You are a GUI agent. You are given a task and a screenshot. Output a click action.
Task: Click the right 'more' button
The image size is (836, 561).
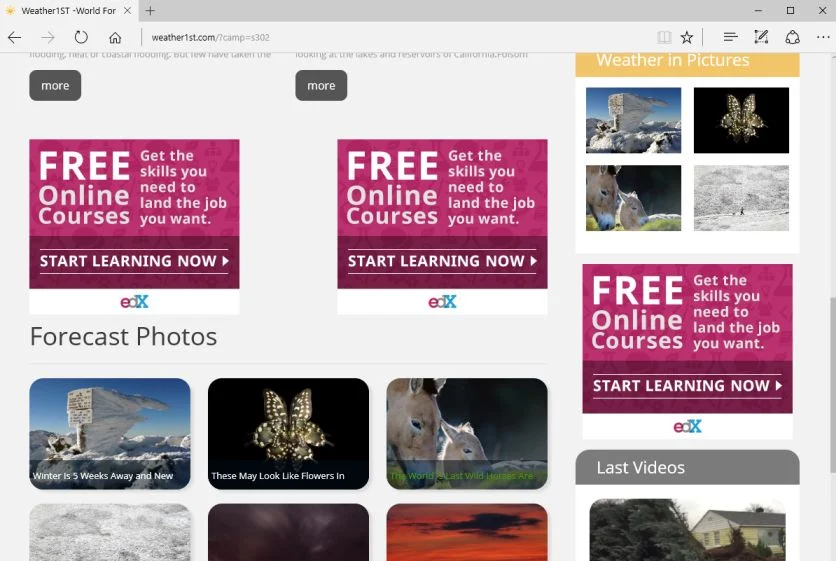pos(321,85)
